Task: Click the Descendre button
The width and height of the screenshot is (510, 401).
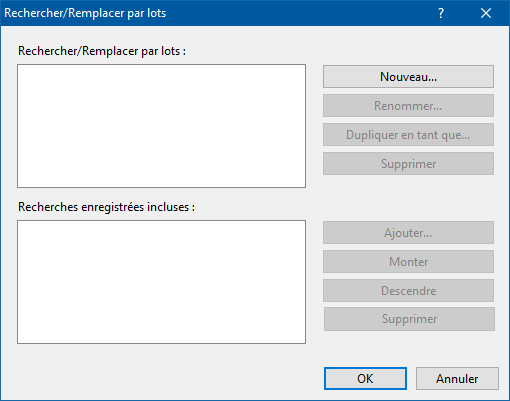Action: coord(408,291)
